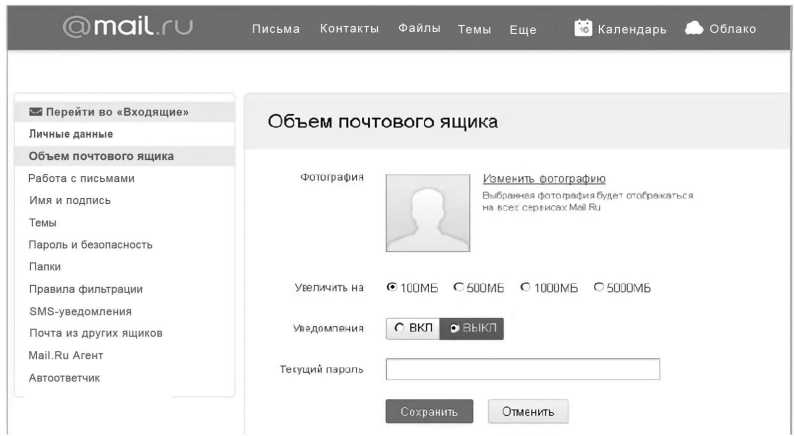Select Объем почтового ящика in sidebar

125,156
